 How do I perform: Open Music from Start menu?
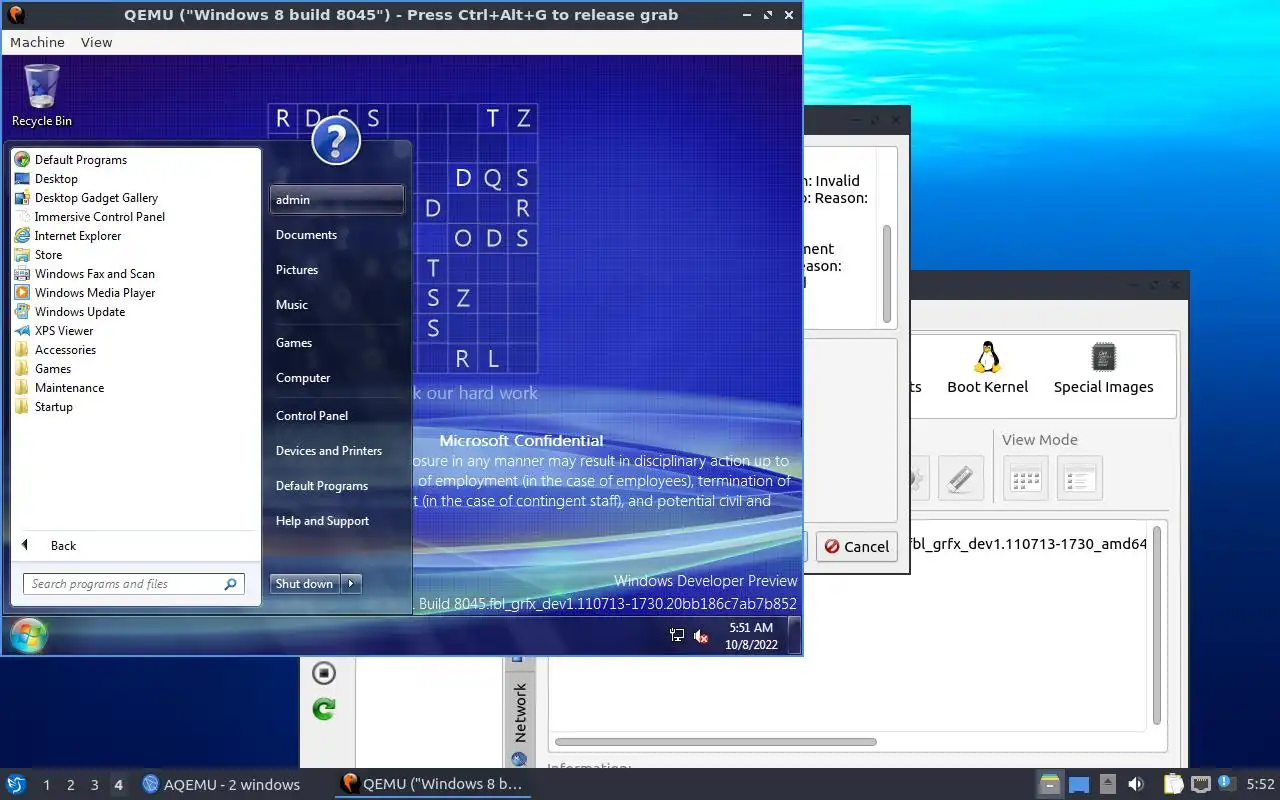292,305
